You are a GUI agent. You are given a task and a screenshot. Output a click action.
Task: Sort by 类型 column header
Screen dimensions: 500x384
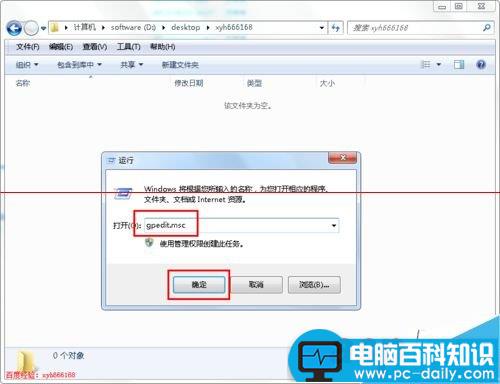pos(254,83)
